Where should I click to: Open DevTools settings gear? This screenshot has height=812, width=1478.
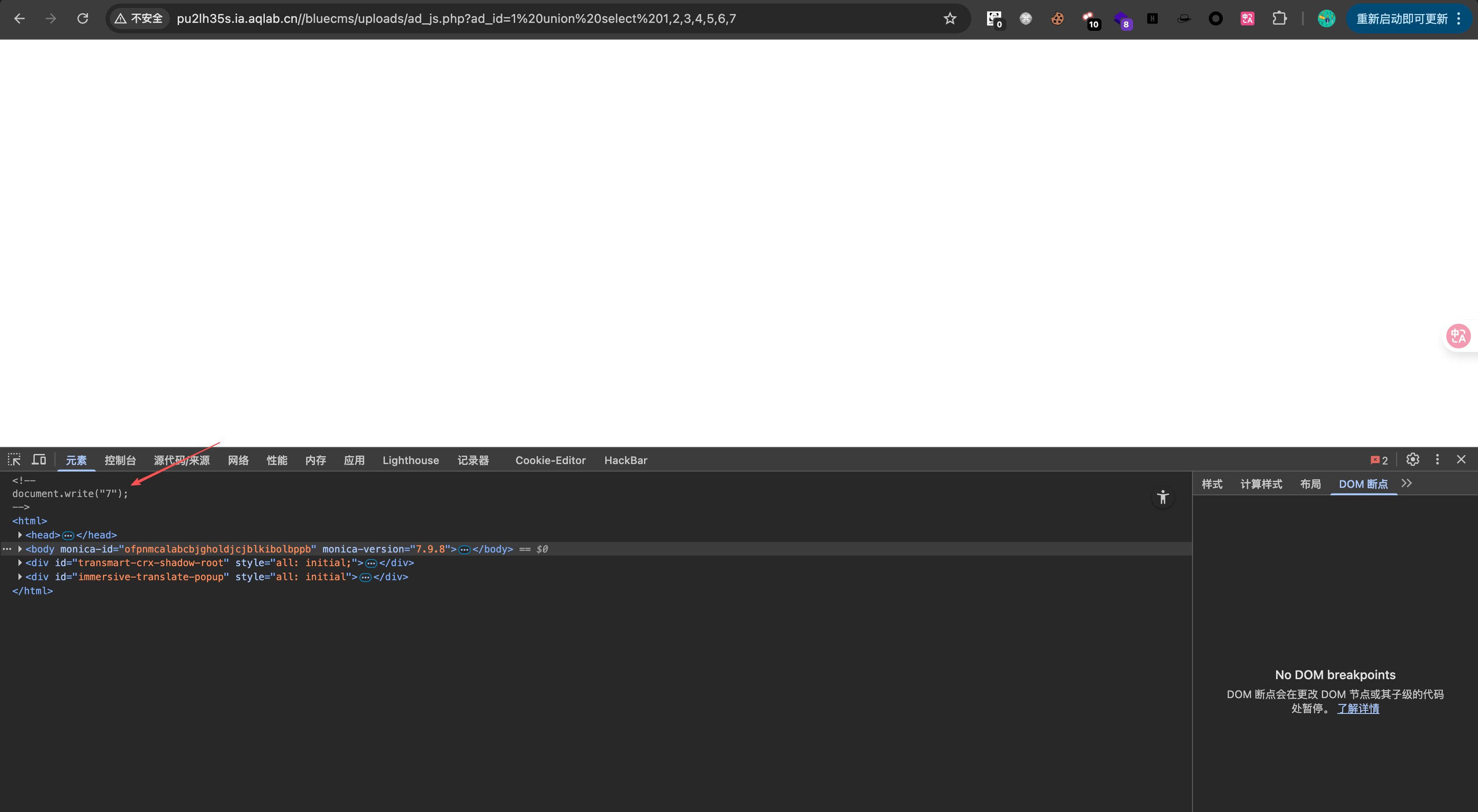coord(1412,460)
